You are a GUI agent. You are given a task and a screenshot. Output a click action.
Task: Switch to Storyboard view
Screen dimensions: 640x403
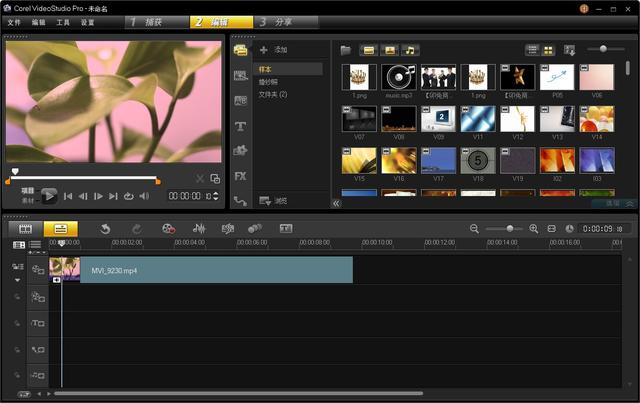[x=26, y=229]
